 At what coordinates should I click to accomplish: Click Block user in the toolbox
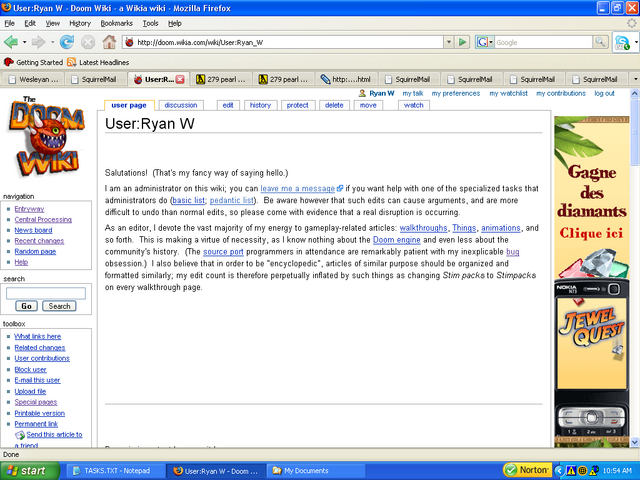click(30, 369)
